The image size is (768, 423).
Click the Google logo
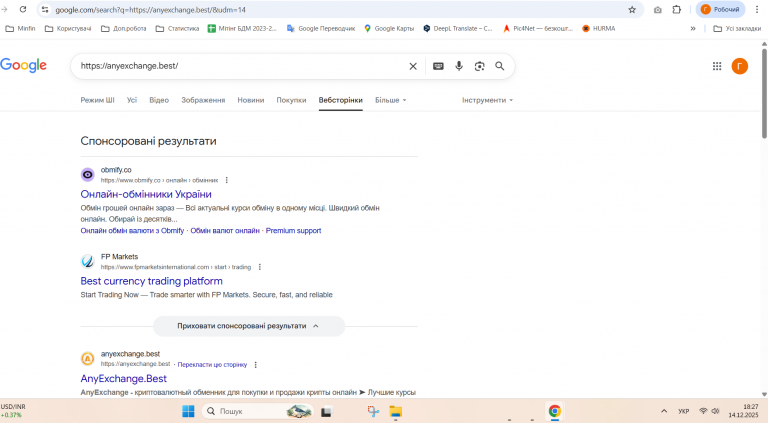point(24,65)
